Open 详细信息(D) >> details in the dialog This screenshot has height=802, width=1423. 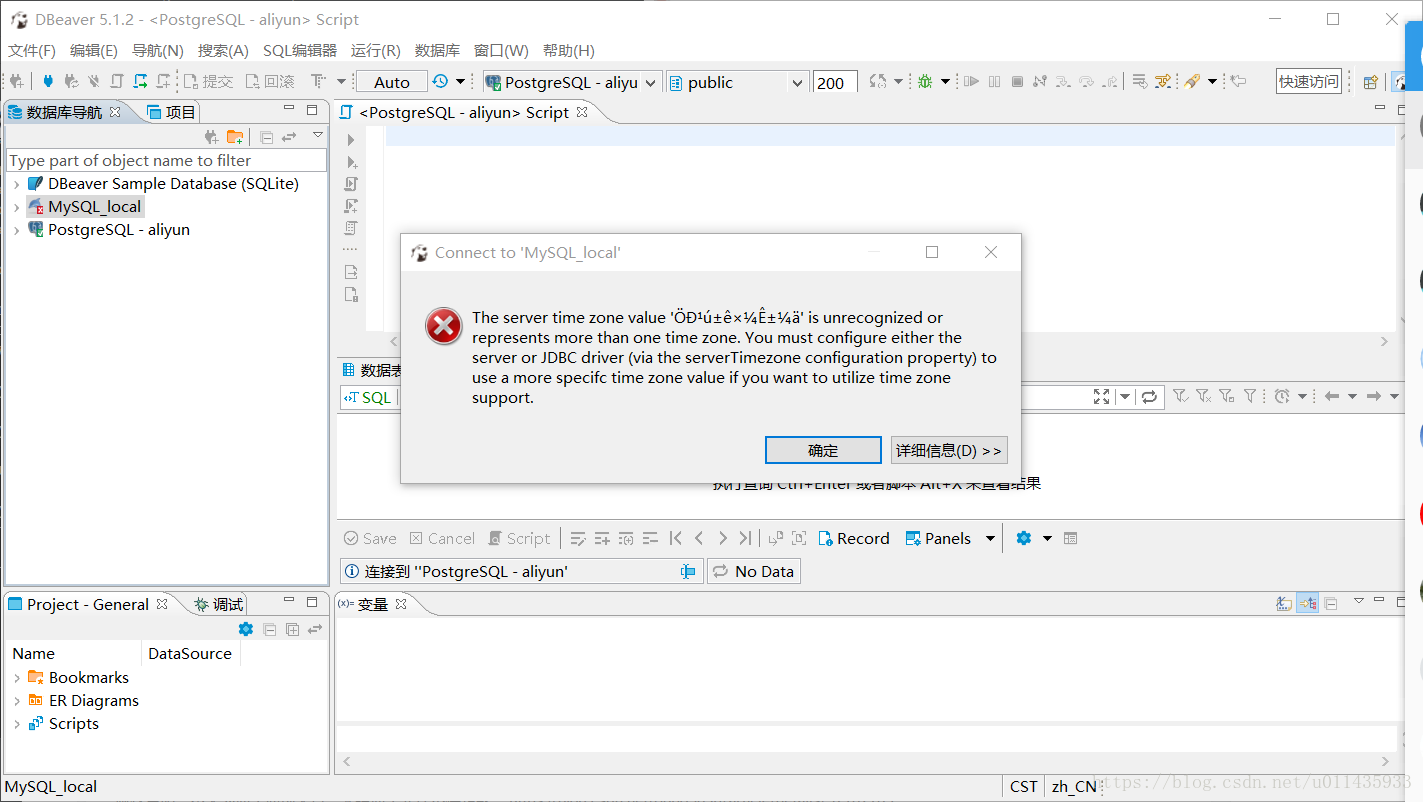point(949,450)
